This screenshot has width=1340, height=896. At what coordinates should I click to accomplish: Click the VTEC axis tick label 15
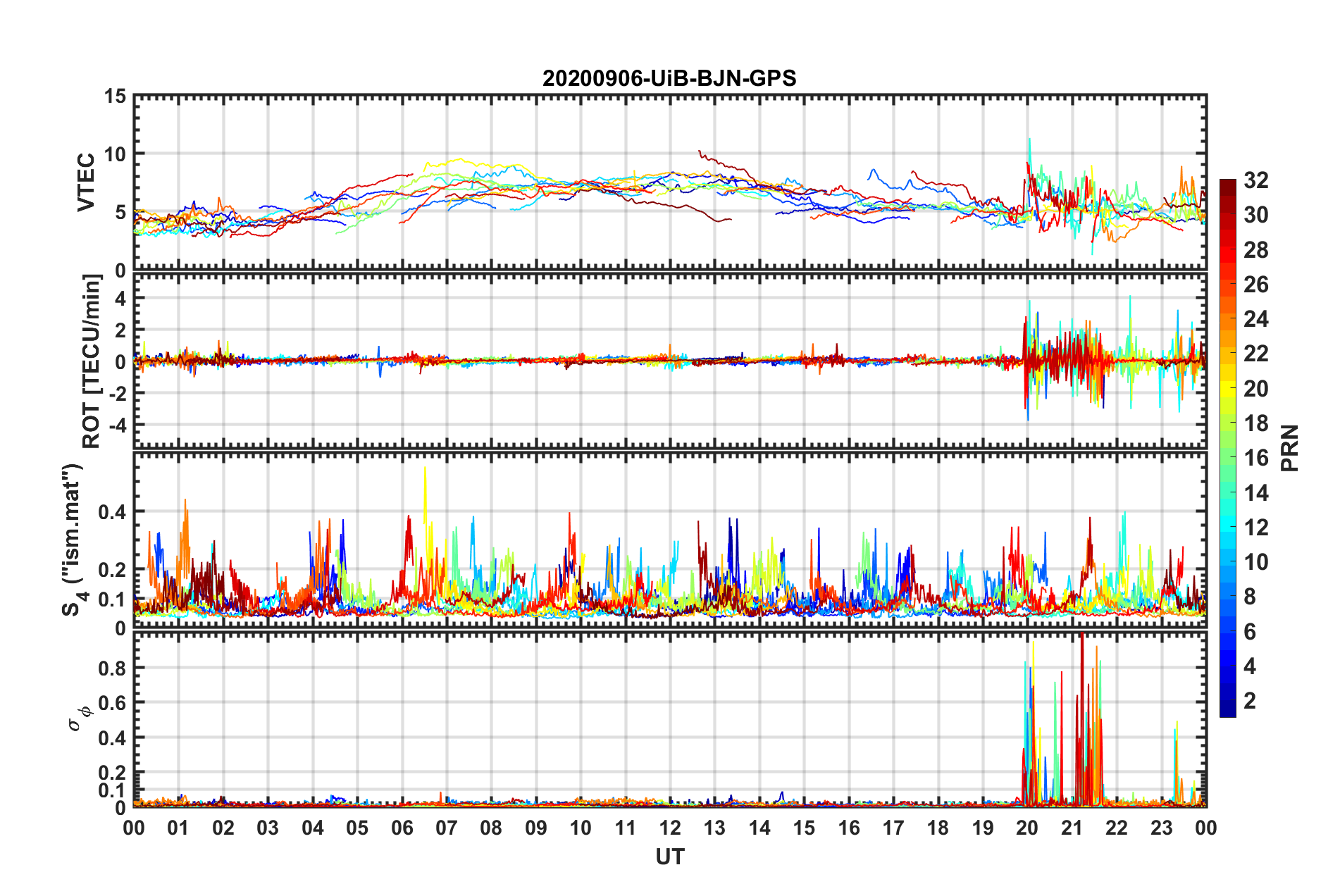click(x=116, y=96)
